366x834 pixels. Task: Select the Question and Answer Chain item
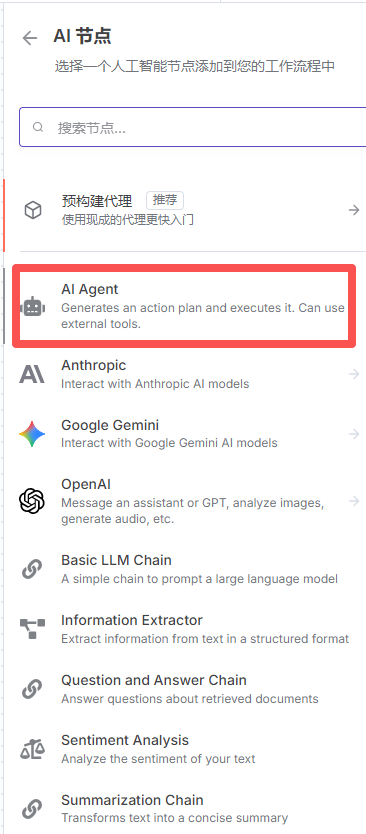(184, 688)
